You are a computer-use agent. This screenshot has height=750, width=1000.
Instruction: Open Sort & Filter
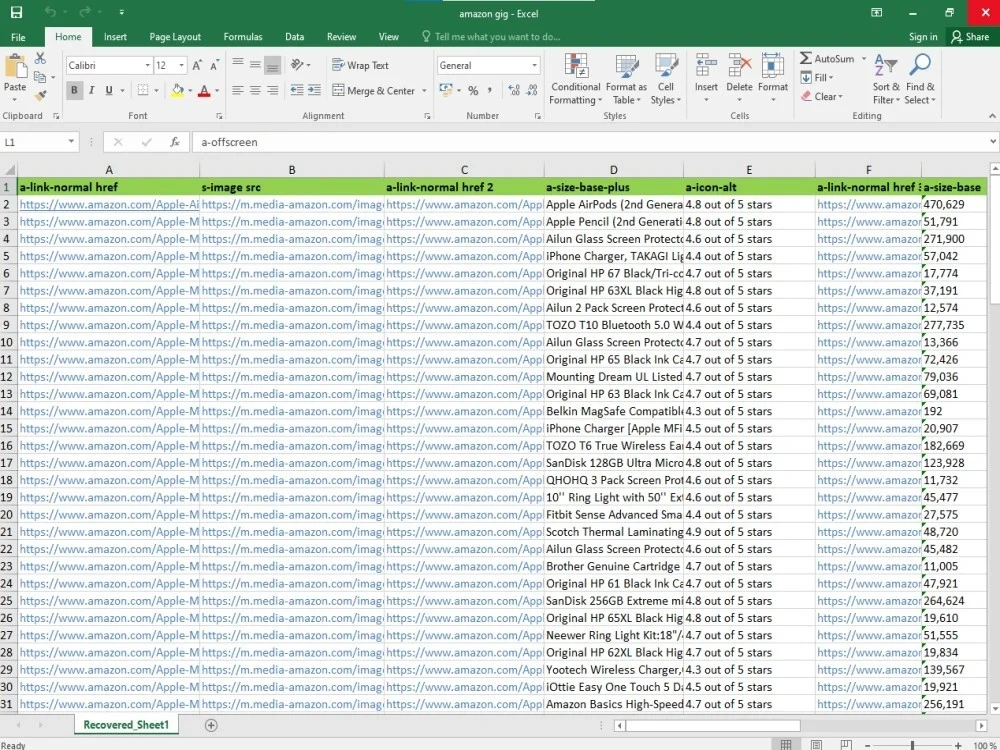[886, 80]
